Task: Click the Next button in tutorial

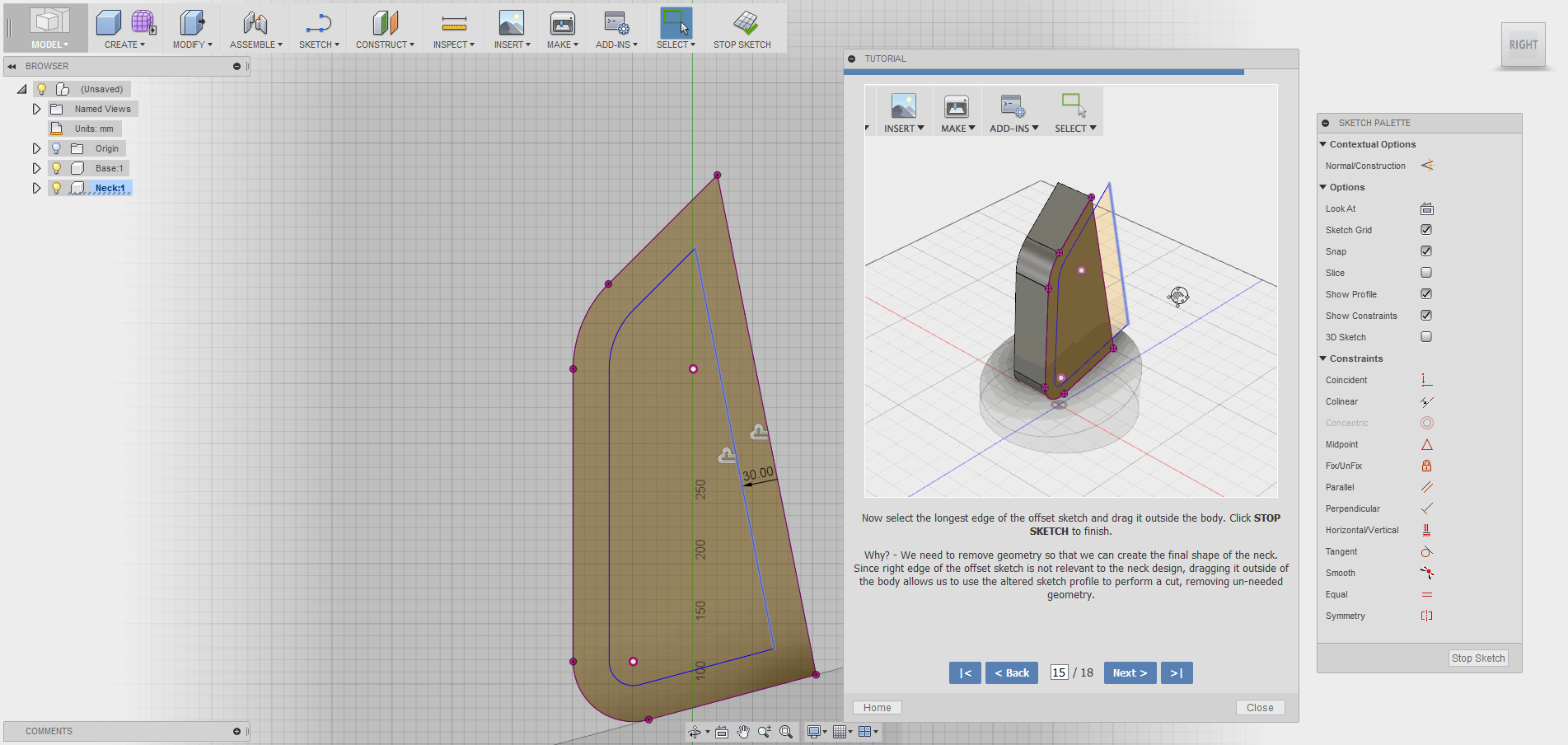Action: [1130, 672]
